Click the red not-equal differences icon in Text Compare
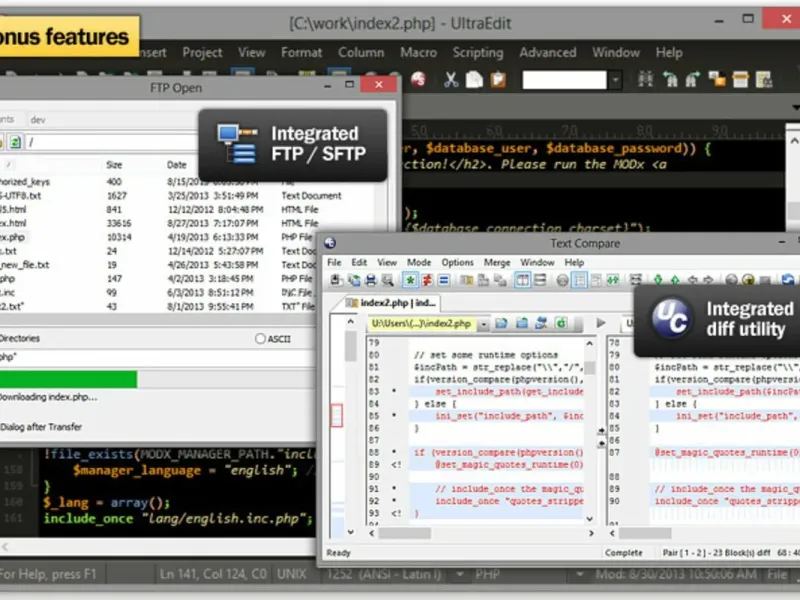The height and width of the screenshot is (600, 800). [x=427, y=281]
